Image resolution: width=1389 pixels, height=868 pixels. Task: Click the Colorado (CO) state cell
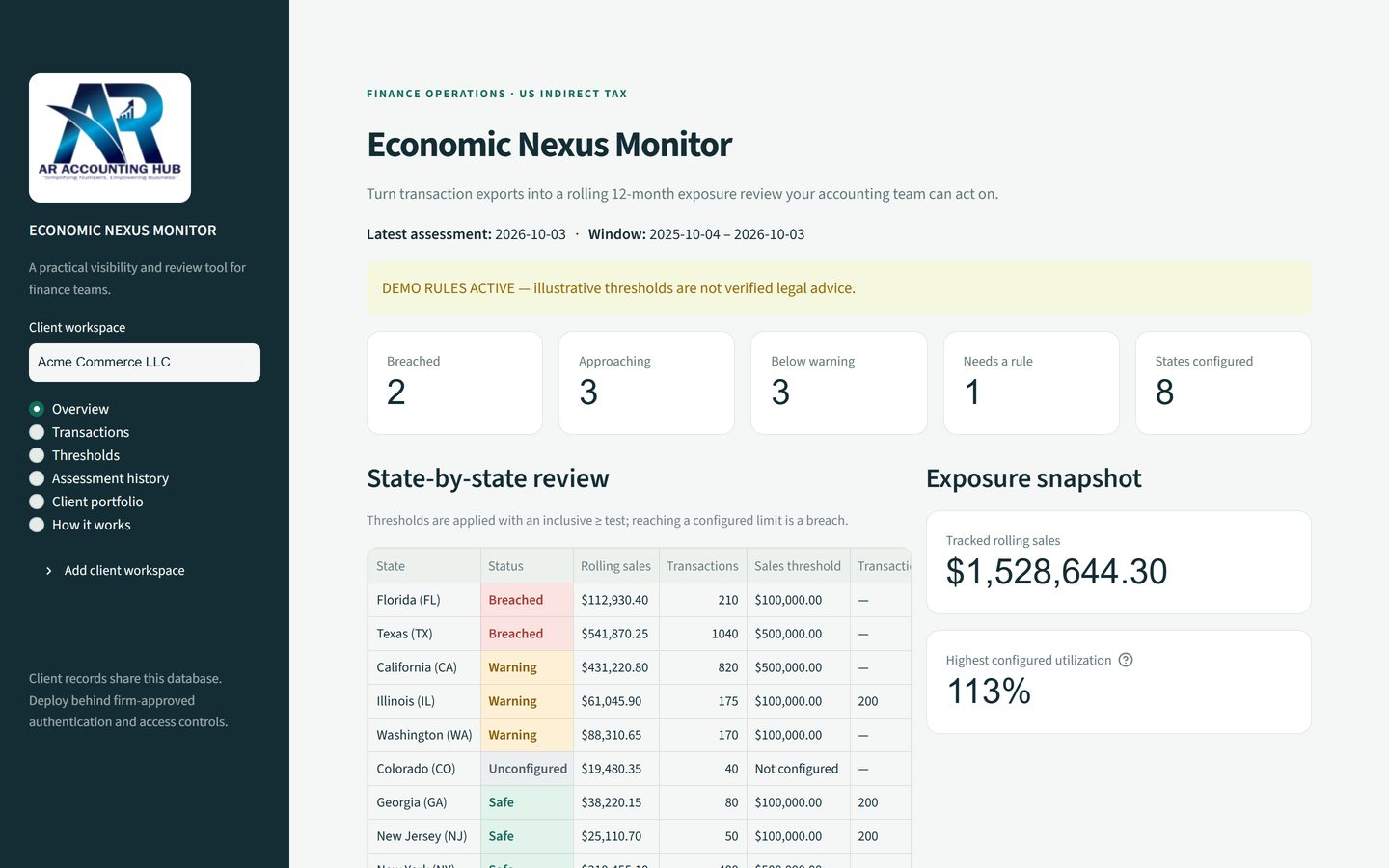(424, 769)
